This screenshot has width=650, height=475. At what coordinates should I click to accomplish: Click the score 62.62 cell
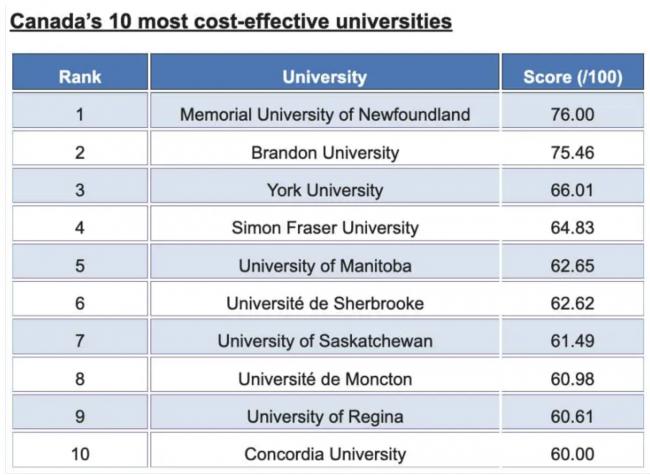[573, 303]
